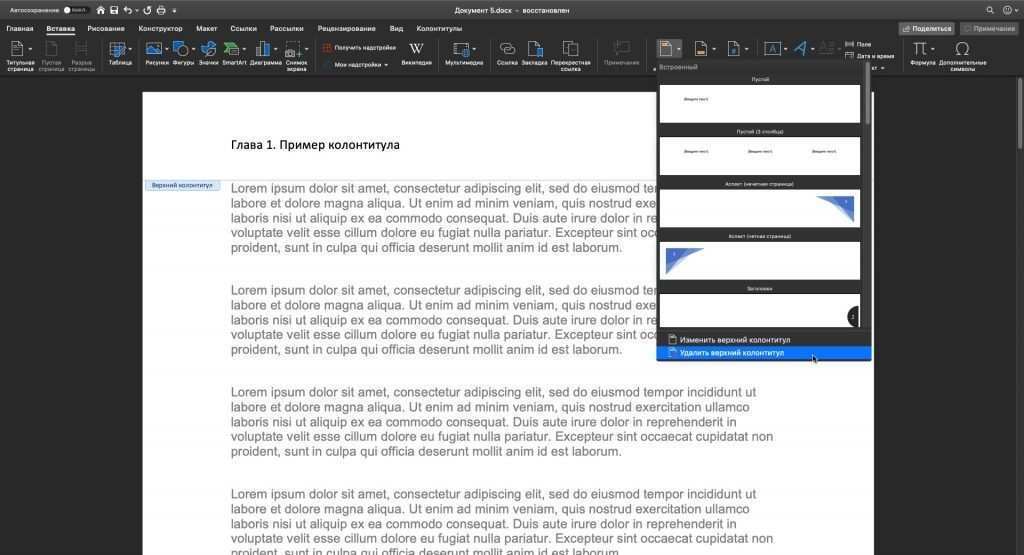Click the Значки icons button
This screenshot has height=555, width=1024.
click(x=208, y=54)
